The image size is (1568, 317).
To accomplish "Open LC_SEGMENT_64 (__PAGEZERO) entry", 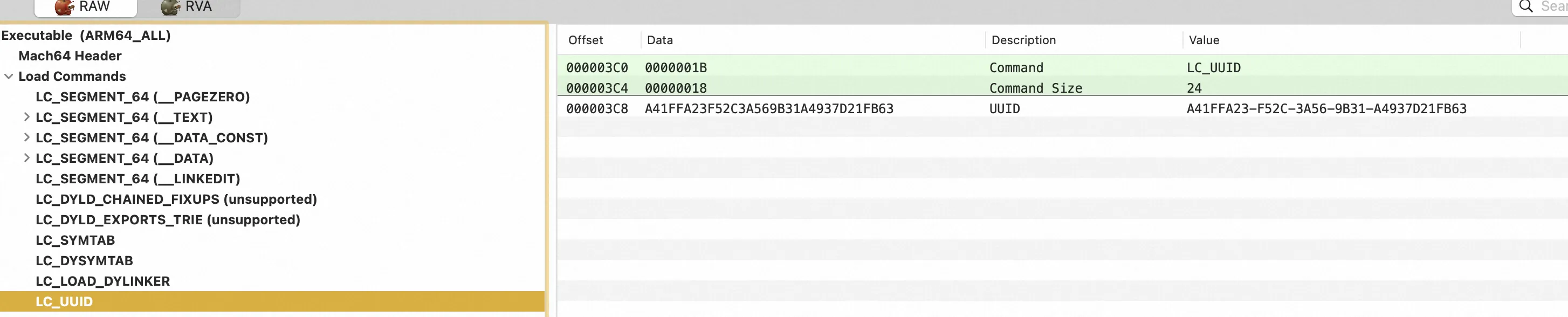I will pyautogui.click(x=143, y=97).
